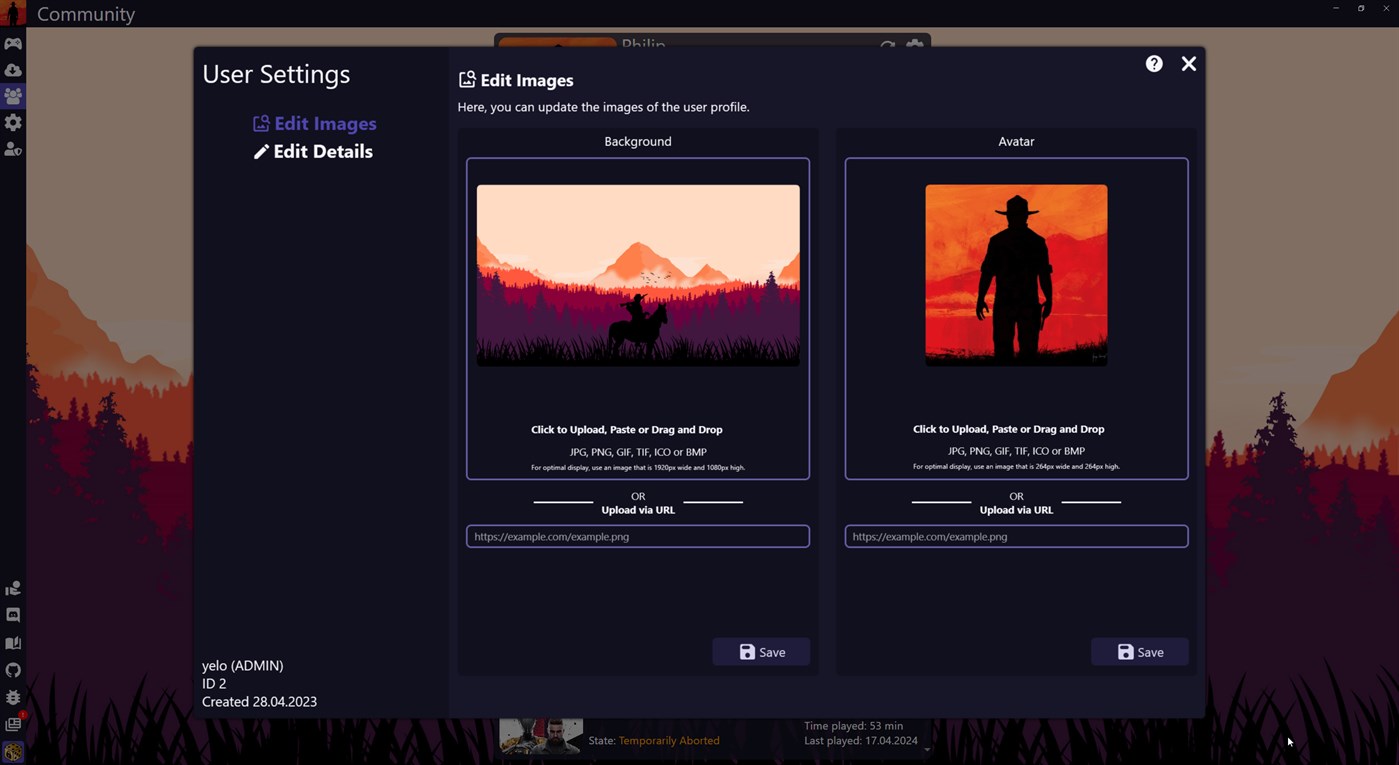1399x765 pixels.
Task: Save the Avatar image
Action: pos(1140,652)
